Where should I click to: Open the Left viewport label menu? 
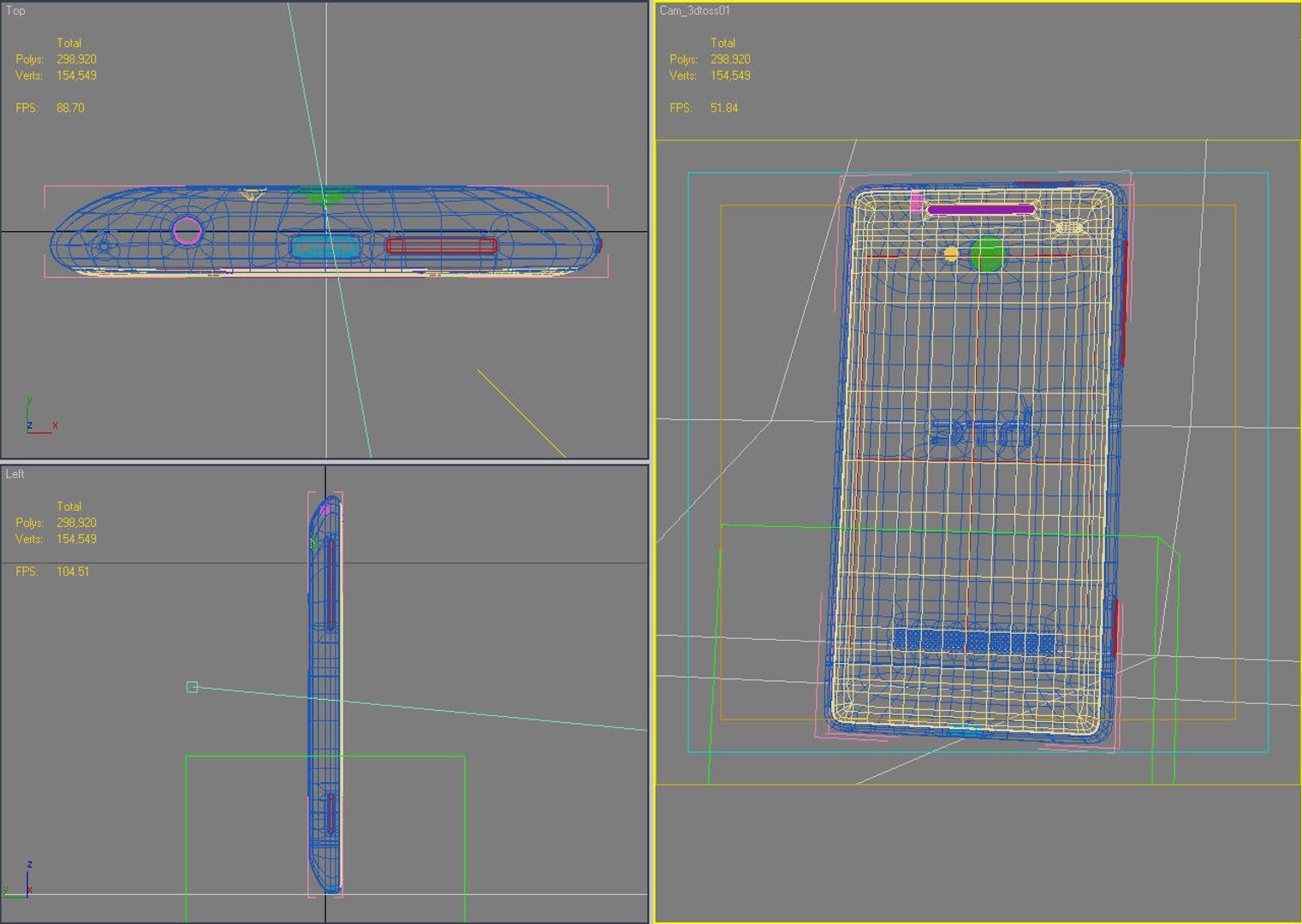pos(15,474)
